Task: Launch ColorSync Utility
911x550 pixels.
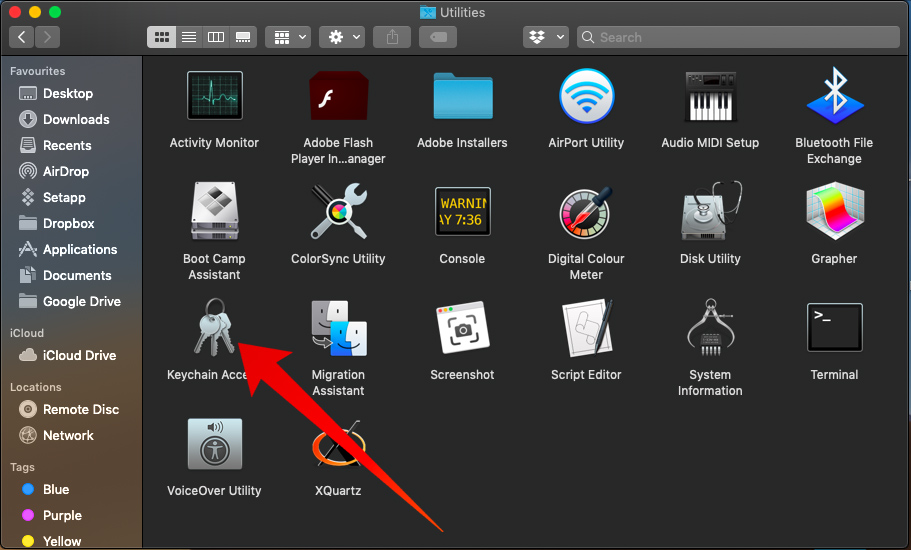Action: [338, 211]
